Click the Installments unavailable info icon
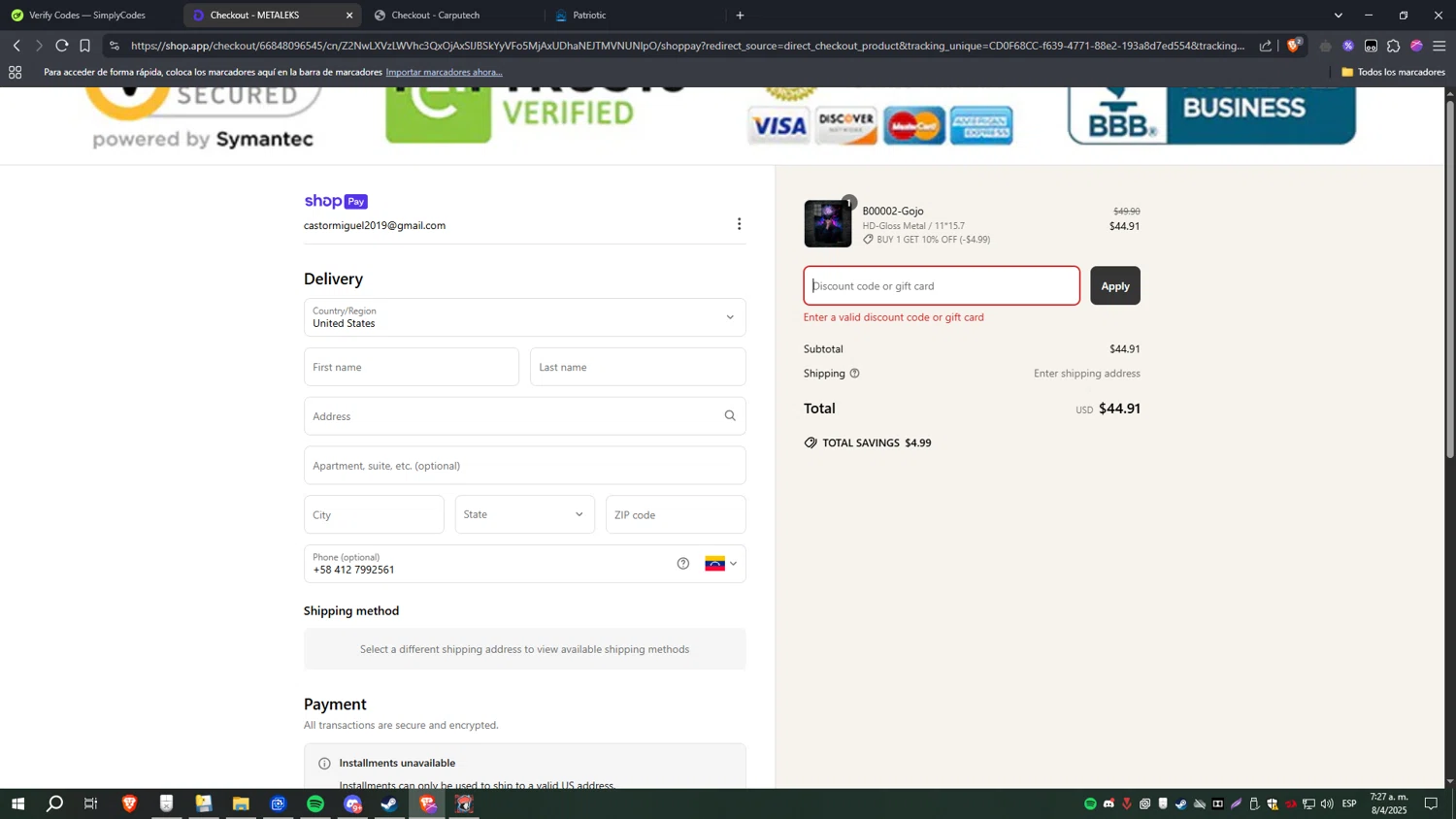The width and height of the screenshot is (1456, 819). [324, 764]
